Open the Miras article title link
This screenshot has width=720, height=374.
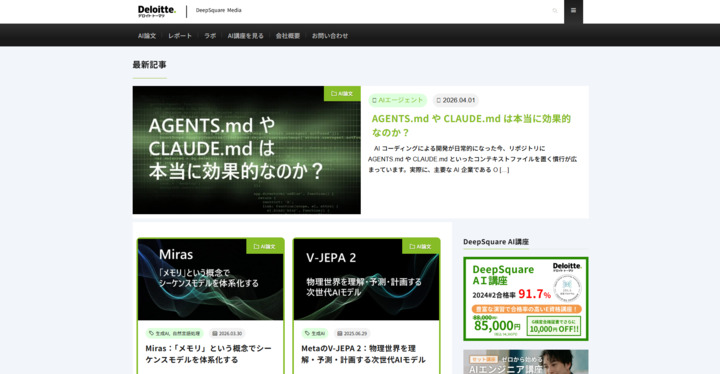(x=208, y=354)
